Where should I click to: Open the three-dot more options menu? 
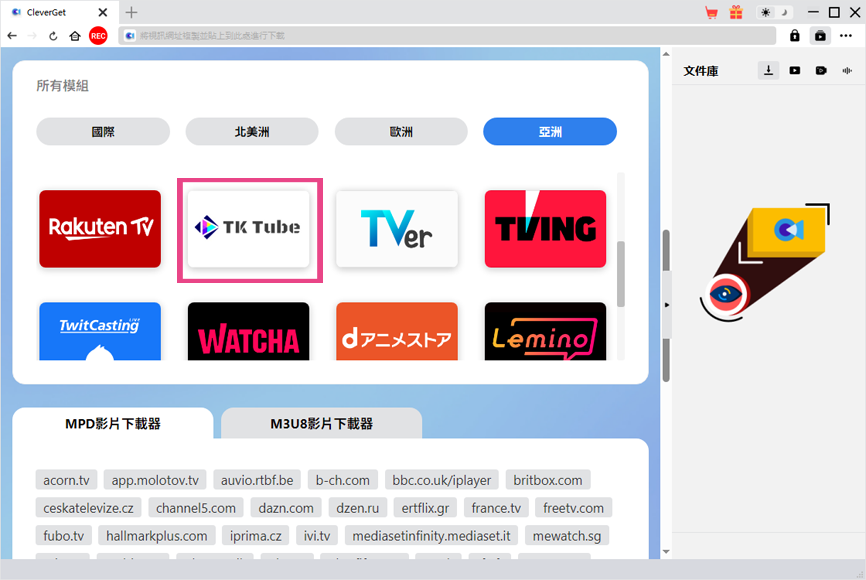[846, 35]
